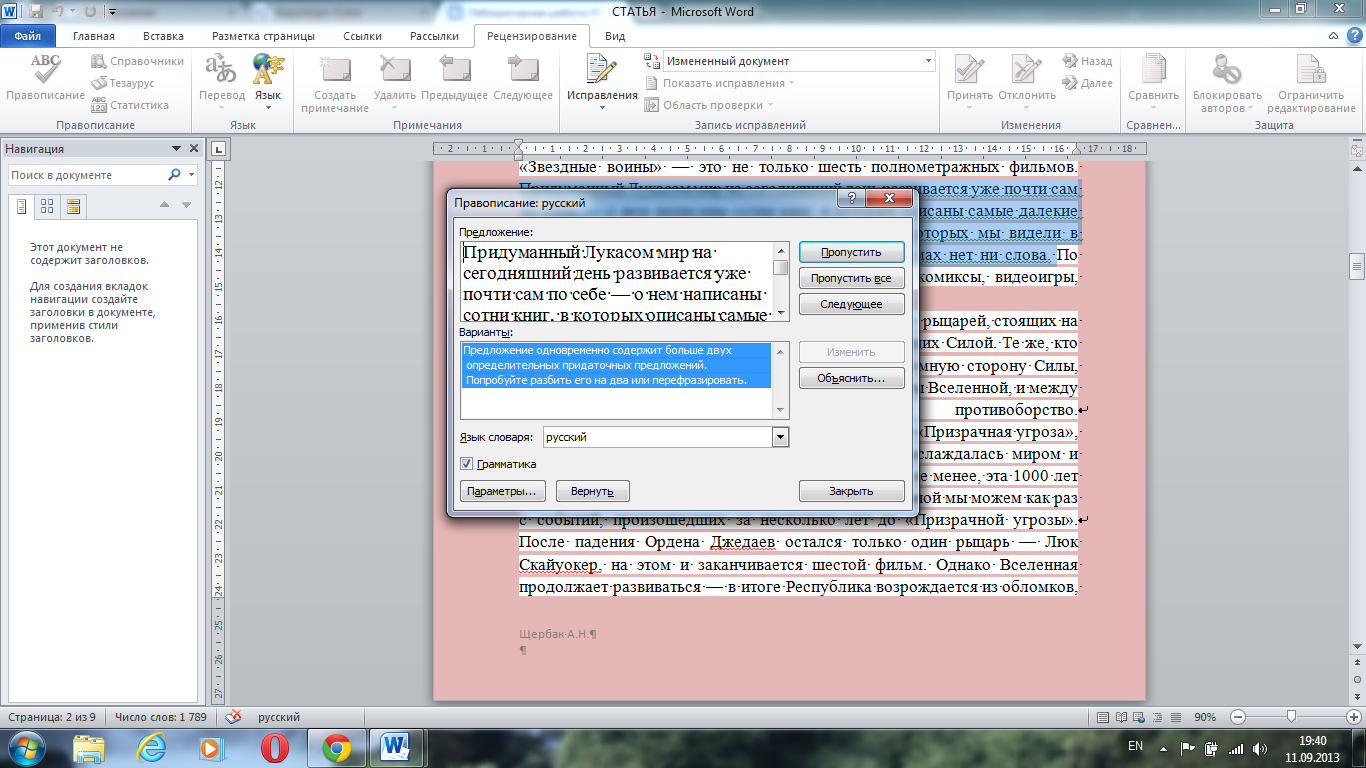
Task: Switch to Главная tab
Action: coord(94,36)
